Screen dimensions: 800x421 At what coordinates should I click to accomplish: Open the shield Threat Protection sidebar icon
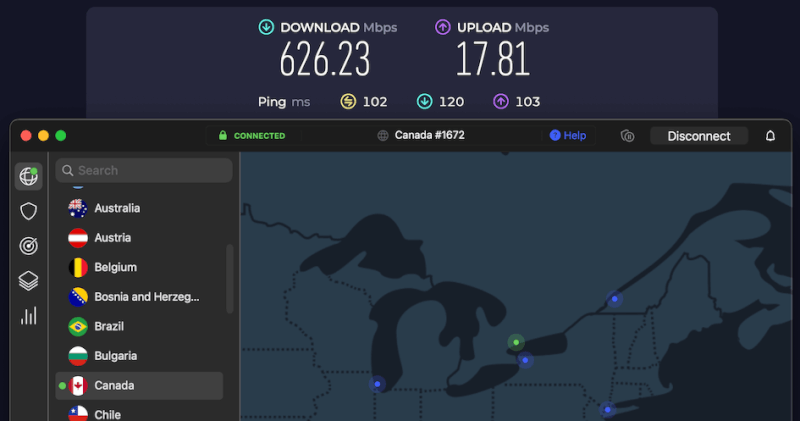coord(29,211)
